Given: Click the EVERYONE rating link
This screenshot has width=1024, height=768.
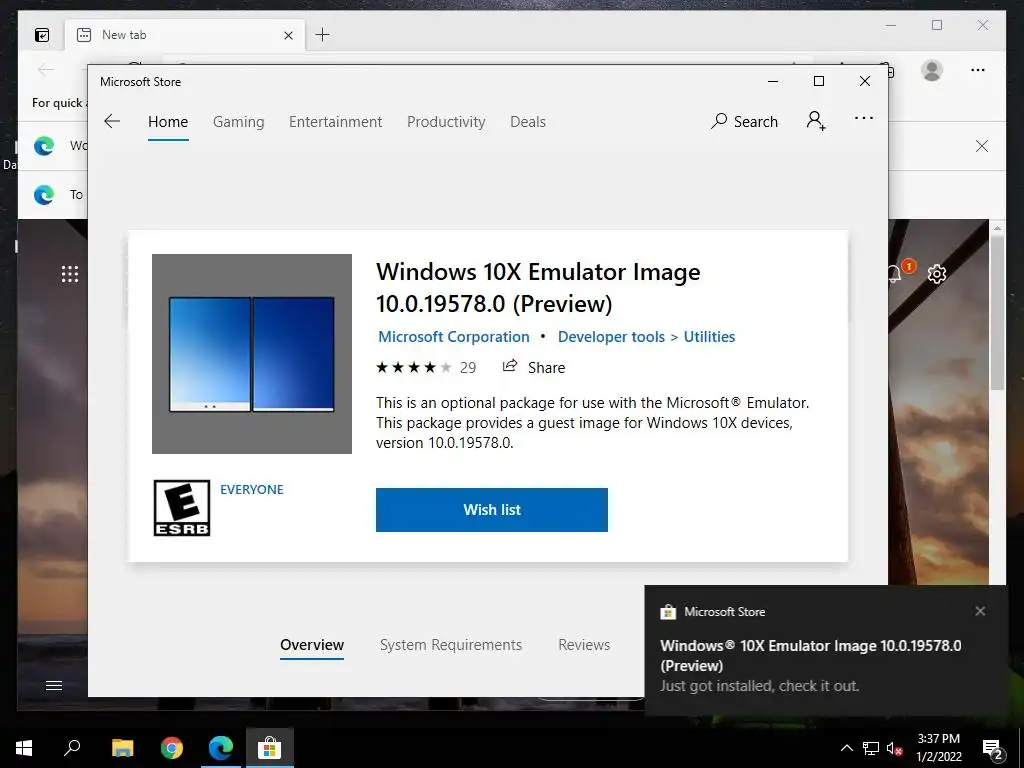Looking at the screenshot, I should [251, 489].
